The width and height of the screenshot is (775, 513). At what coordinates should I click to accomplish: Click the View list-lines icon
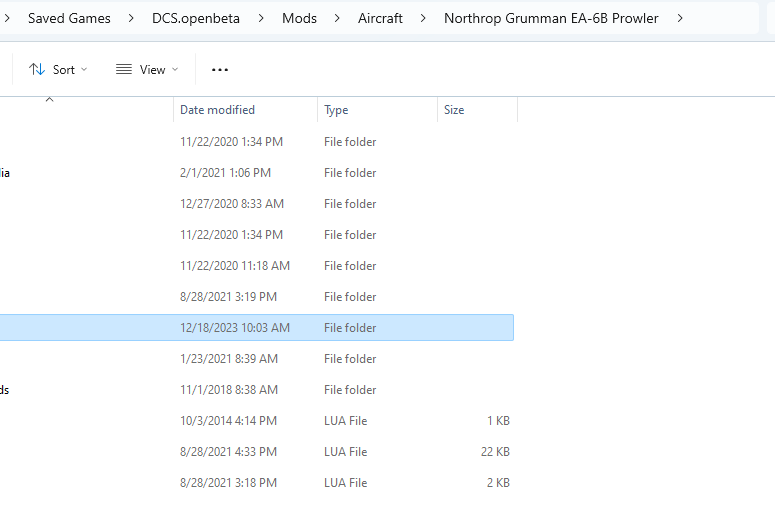pyautogui.click(x=124, y=70)
